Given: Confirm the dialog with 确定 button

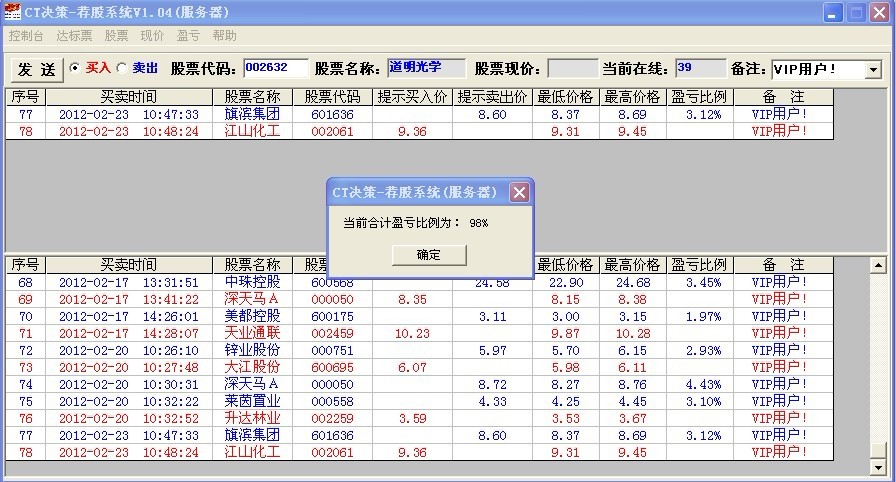Looking at the screenshot, I should (x=429, y=255).
